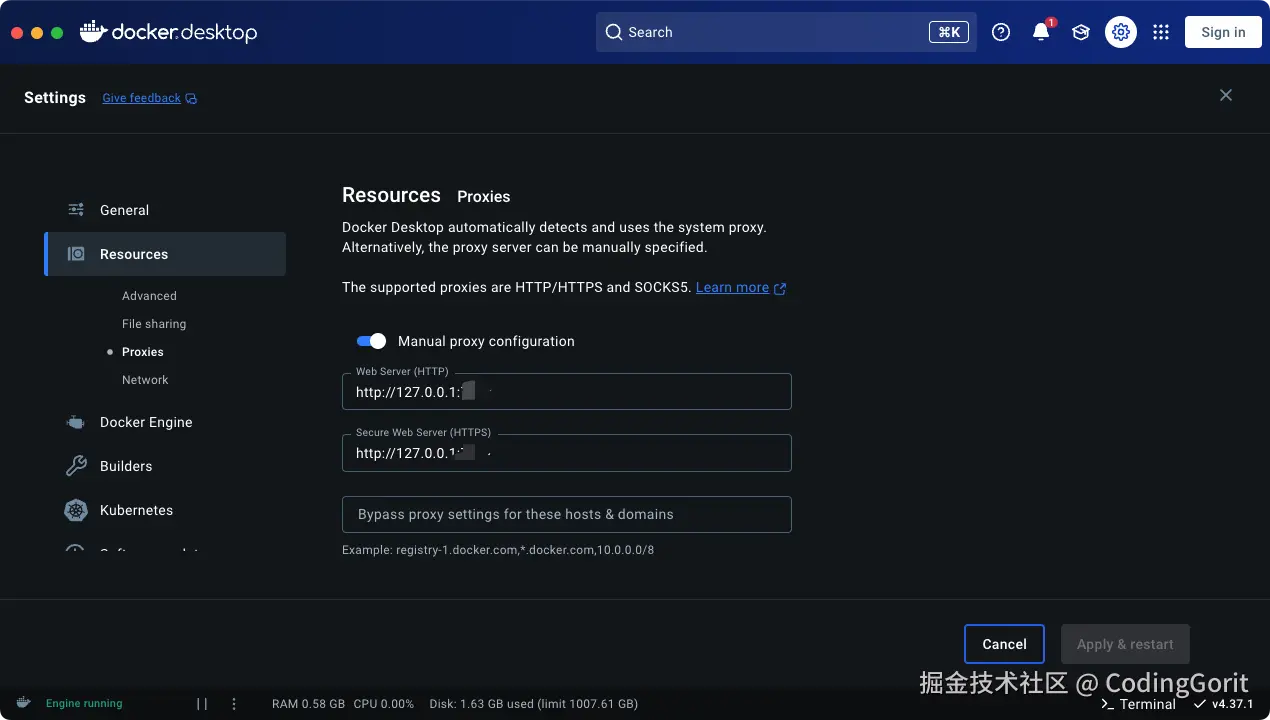Screen dimensions: 1270x720
Task: Click the Docker Engine whale icon
Action: coord(76,422)
